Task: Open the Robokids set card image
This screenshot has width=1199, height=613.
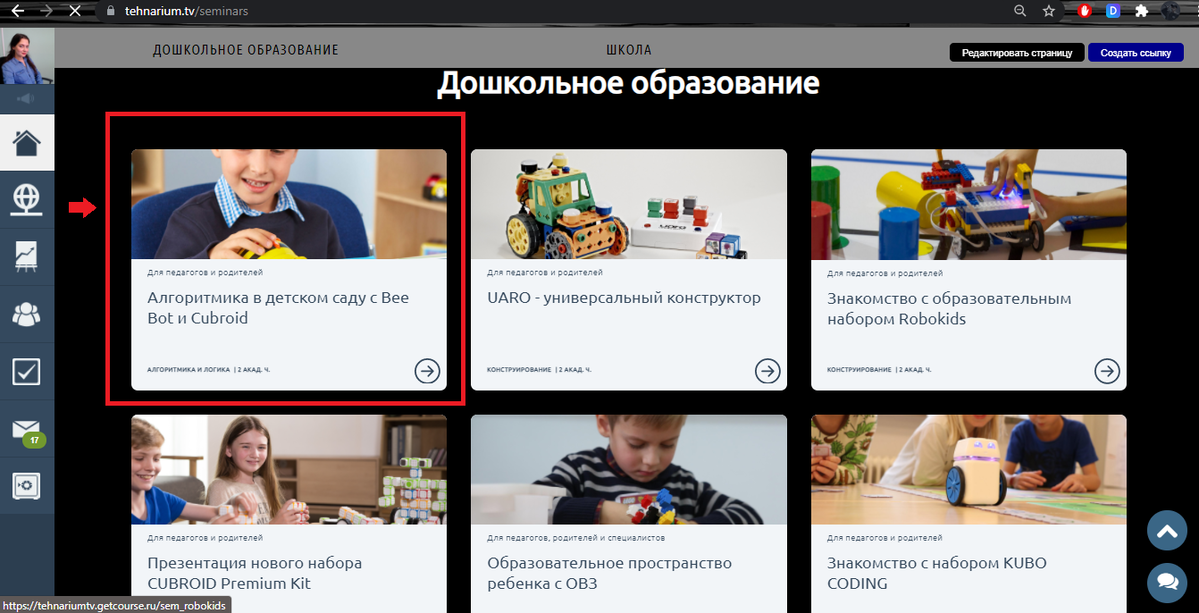Action: pos(969,204)
